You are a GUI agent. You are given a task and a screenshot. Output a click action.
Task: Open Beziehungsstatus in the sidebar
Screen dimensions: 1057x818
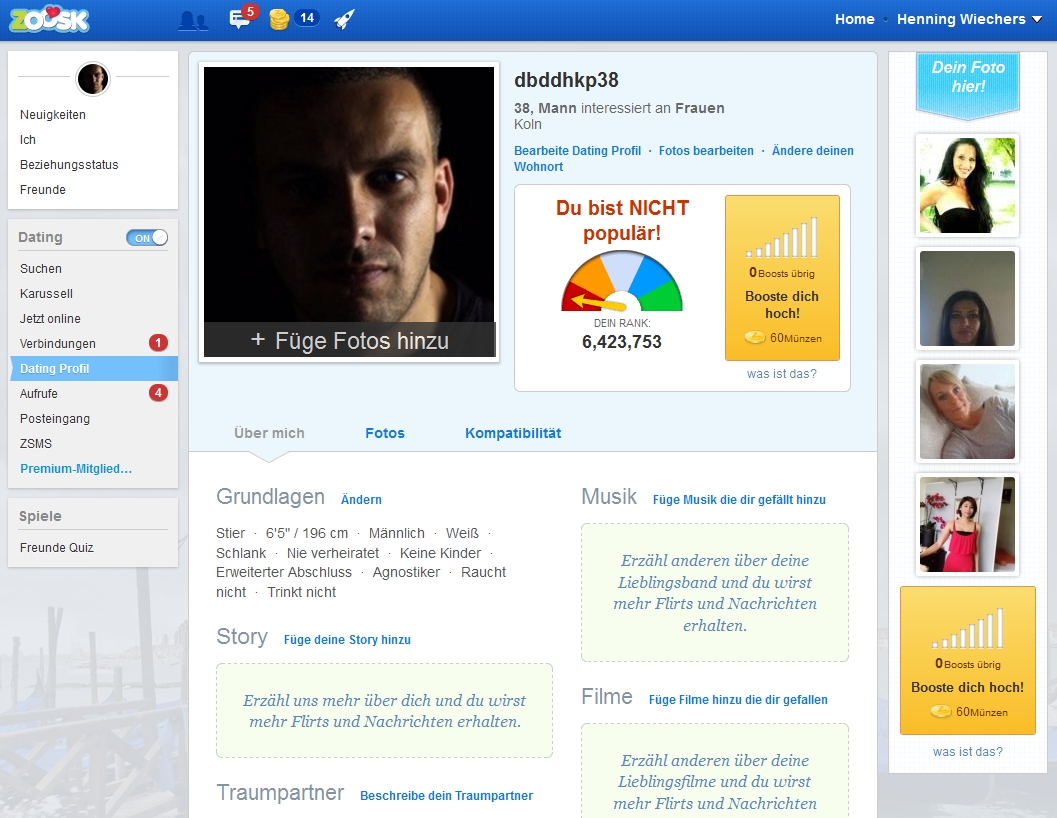coord(69,165)
